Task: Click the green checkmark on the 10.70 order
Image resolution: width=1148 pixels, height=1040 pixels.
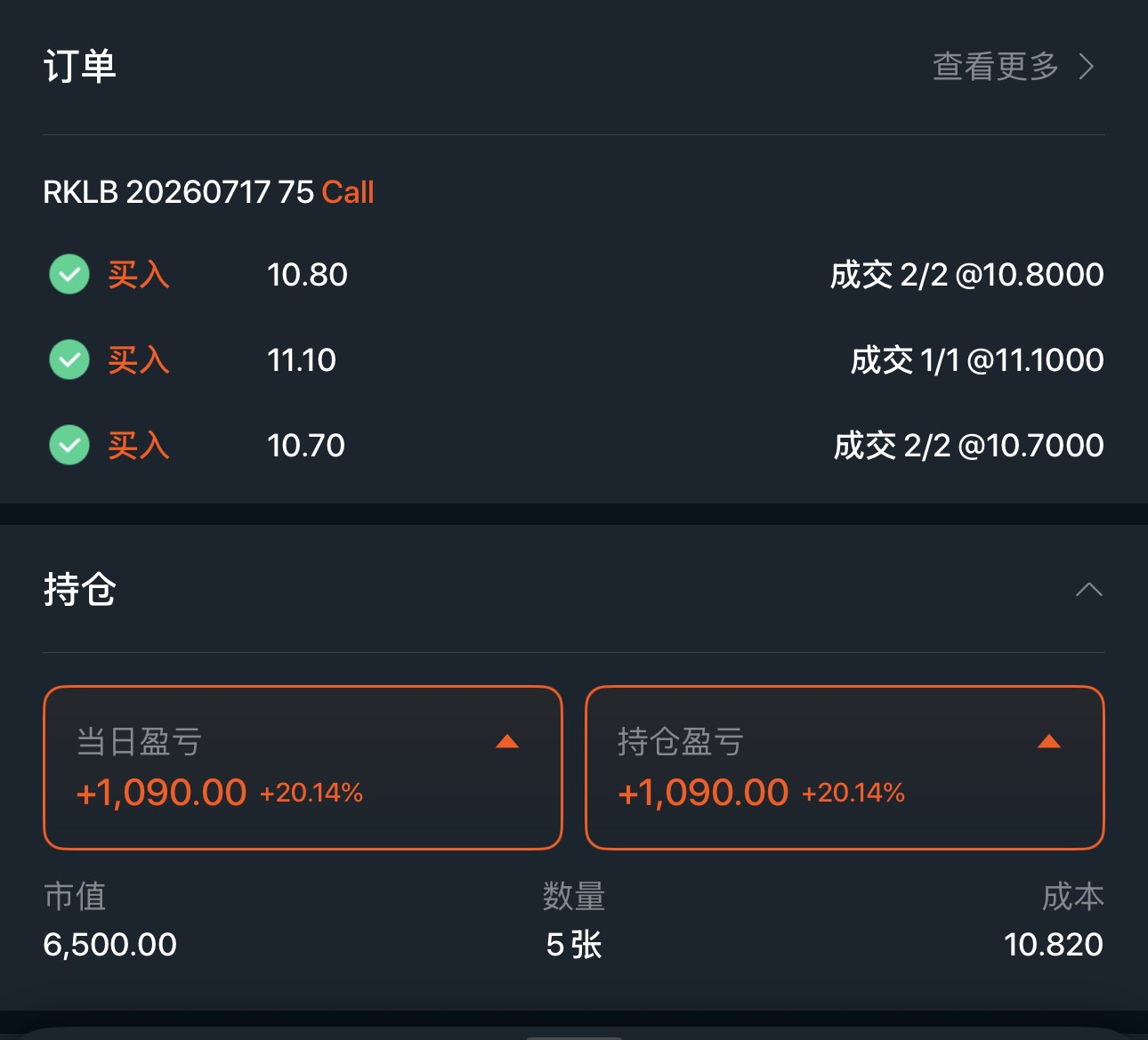Action: pos(69,445)
